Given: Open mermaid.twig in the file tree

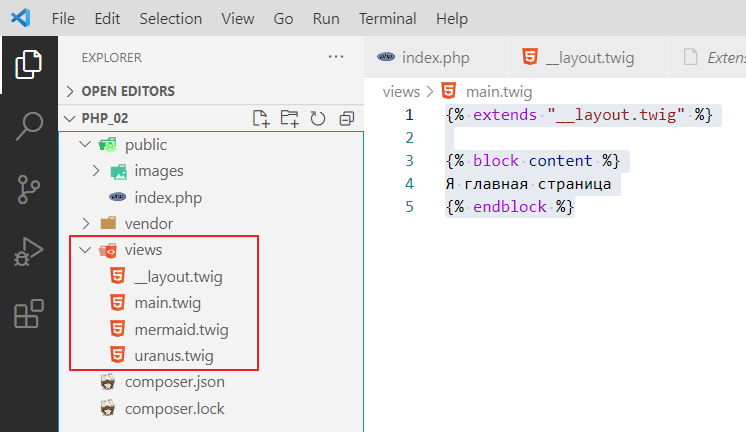Looking at the screenshot, I should coord(181,329).
